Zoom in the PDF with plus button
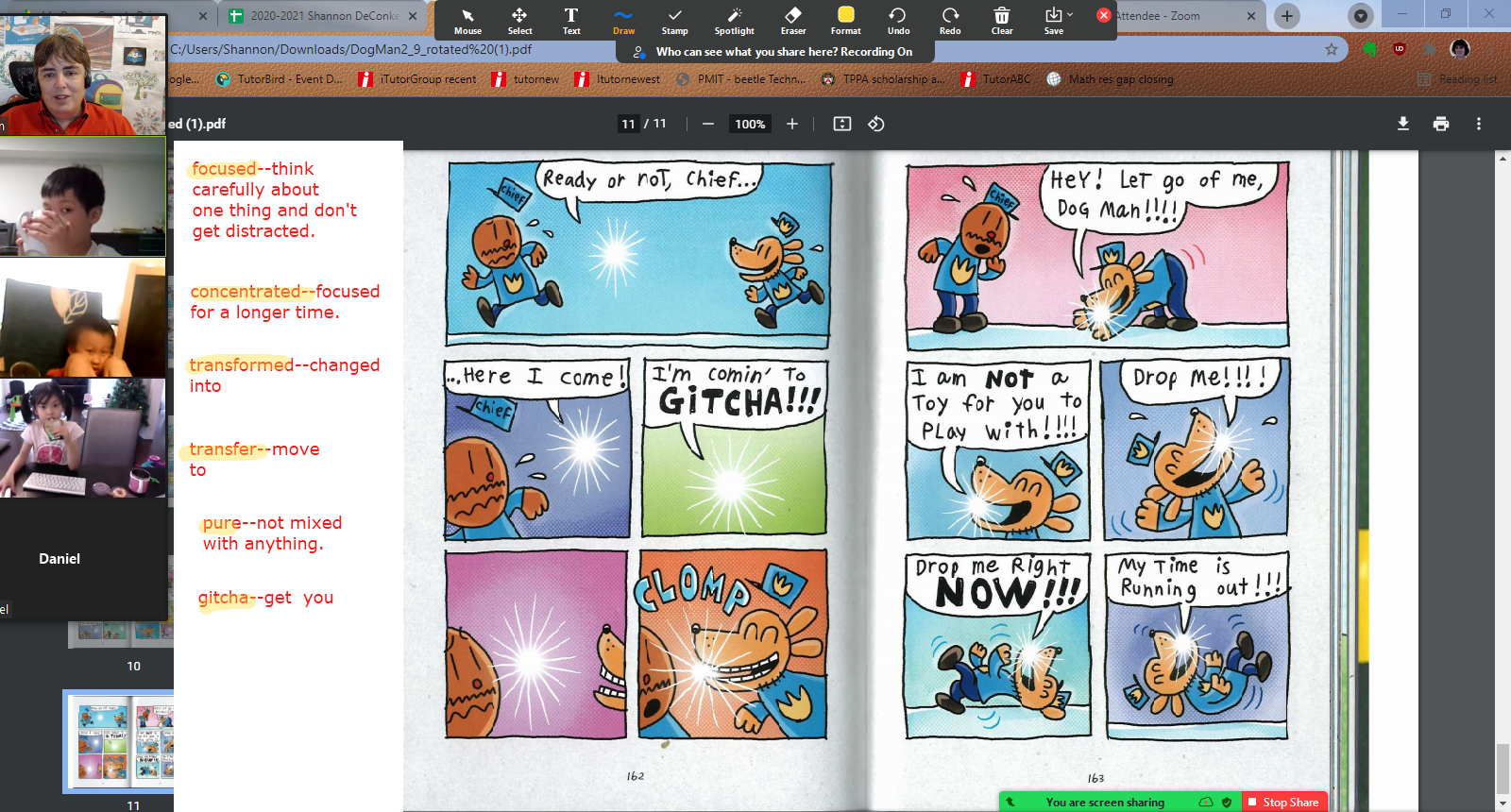 click(x=792, y=124)
